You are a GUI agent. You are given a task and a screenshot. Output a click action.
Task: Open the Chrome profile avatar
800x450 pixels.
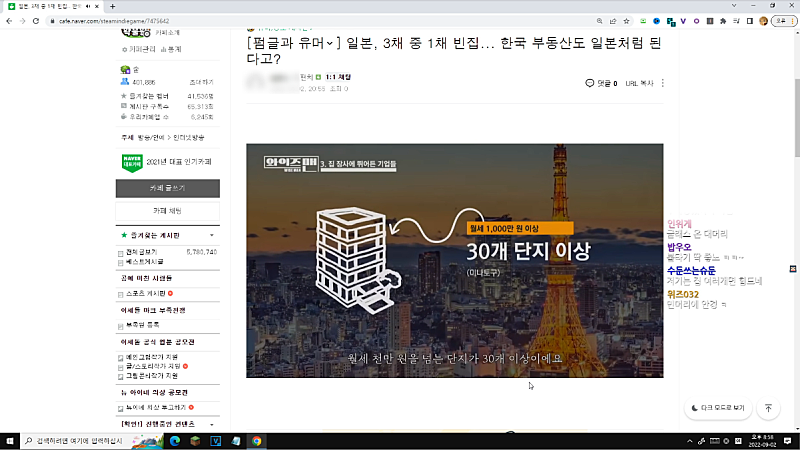tap(763, 21)
